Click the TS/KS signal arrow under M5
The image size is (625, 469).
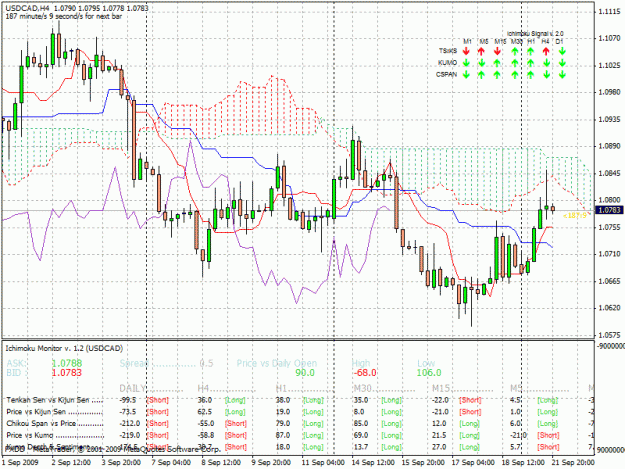click(x=481, y=51)
